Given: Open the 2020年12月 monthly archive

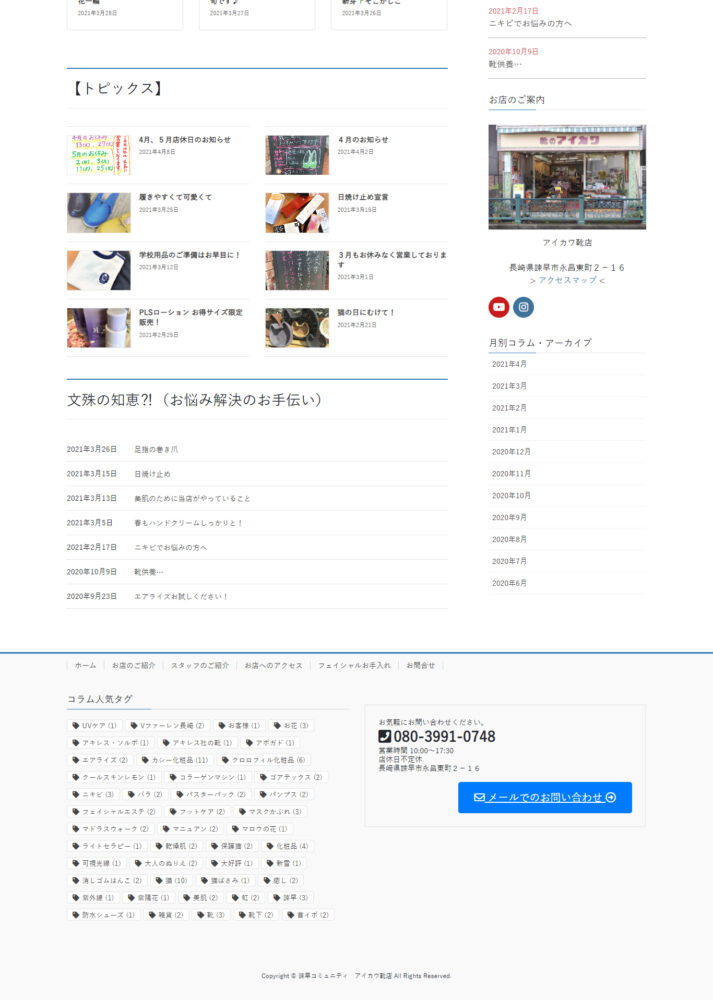Looking at the screenshot, I should point(511,452).
